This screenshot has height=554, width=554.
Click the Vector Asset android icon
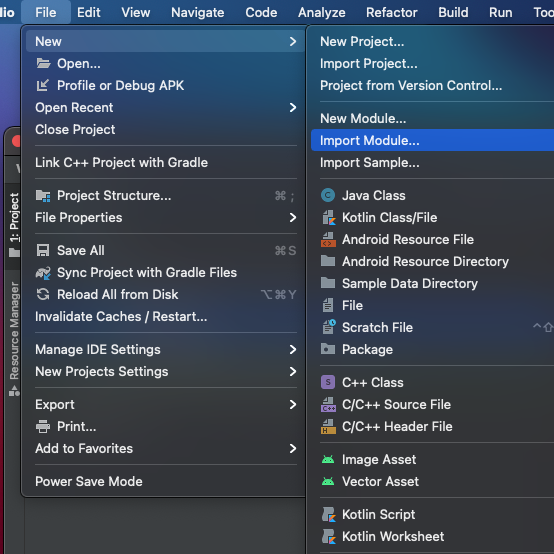coord(328,481)
